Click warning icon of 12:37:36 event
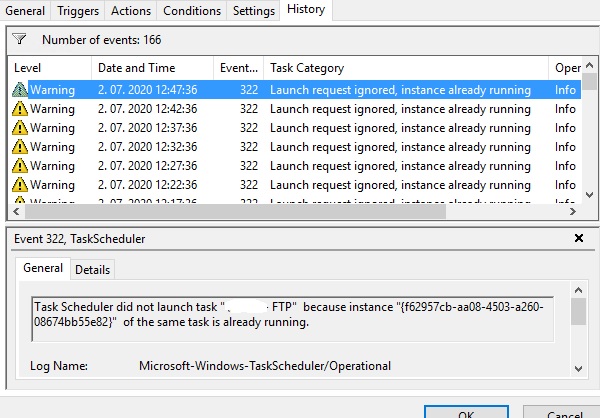600x418 pixels. click(20, 128)
